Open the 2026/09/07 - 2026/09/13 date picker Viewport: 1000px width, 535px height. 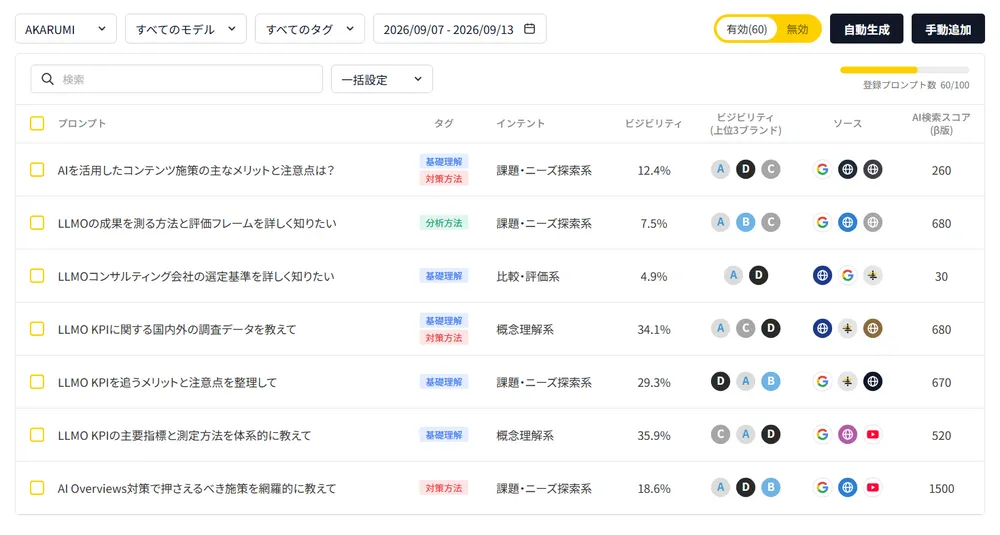pos(460,29)
